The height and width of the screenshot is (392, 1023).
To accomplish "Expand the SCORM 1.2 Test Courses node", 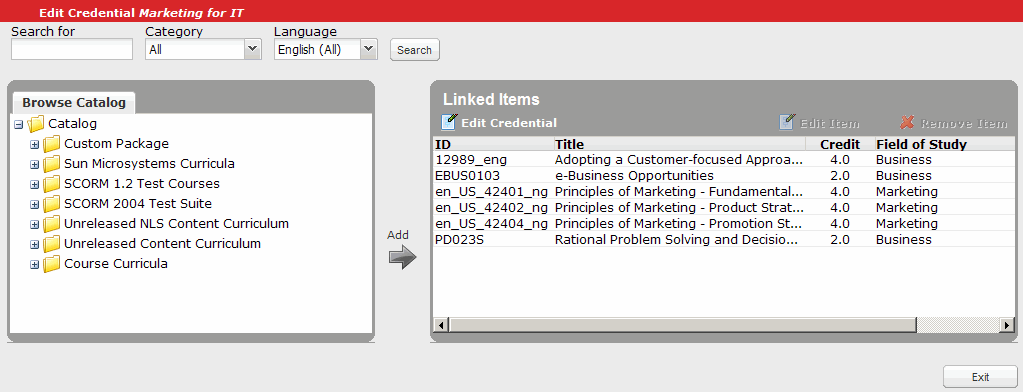I will pyautogui.click(x=35, y=185).
